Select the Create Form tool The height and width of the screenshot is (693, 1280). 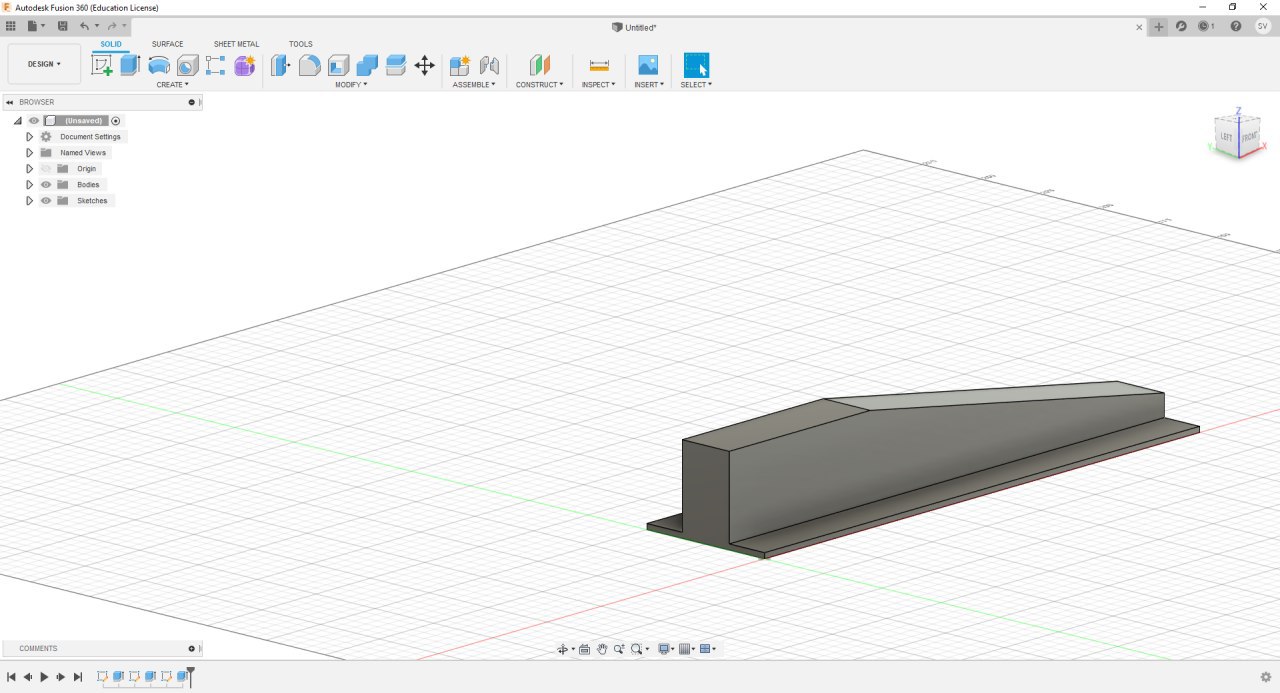pos(244,66)
